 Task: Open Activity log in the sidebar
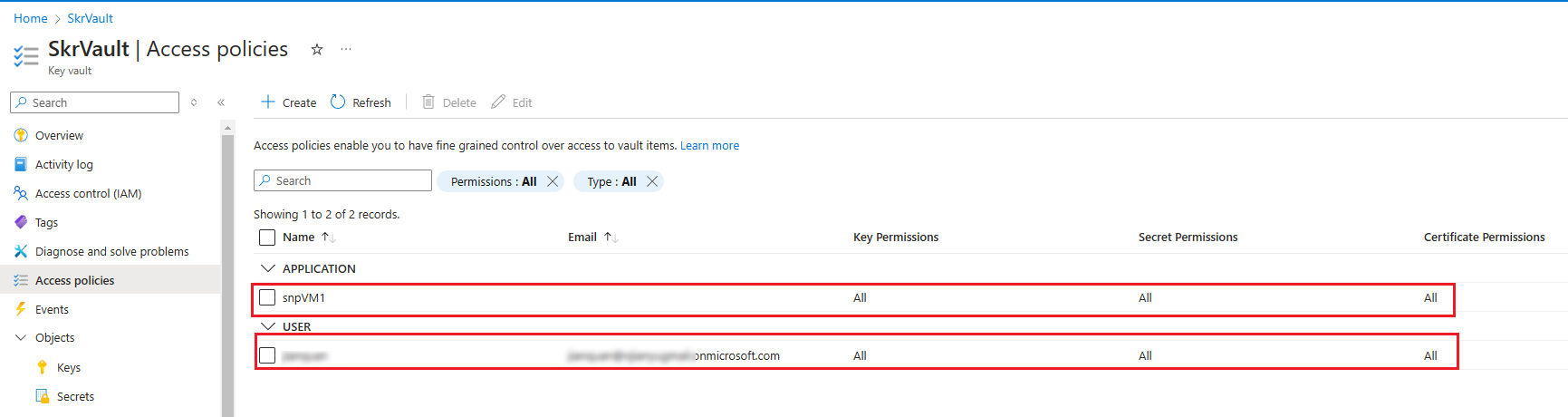(64, 164)
